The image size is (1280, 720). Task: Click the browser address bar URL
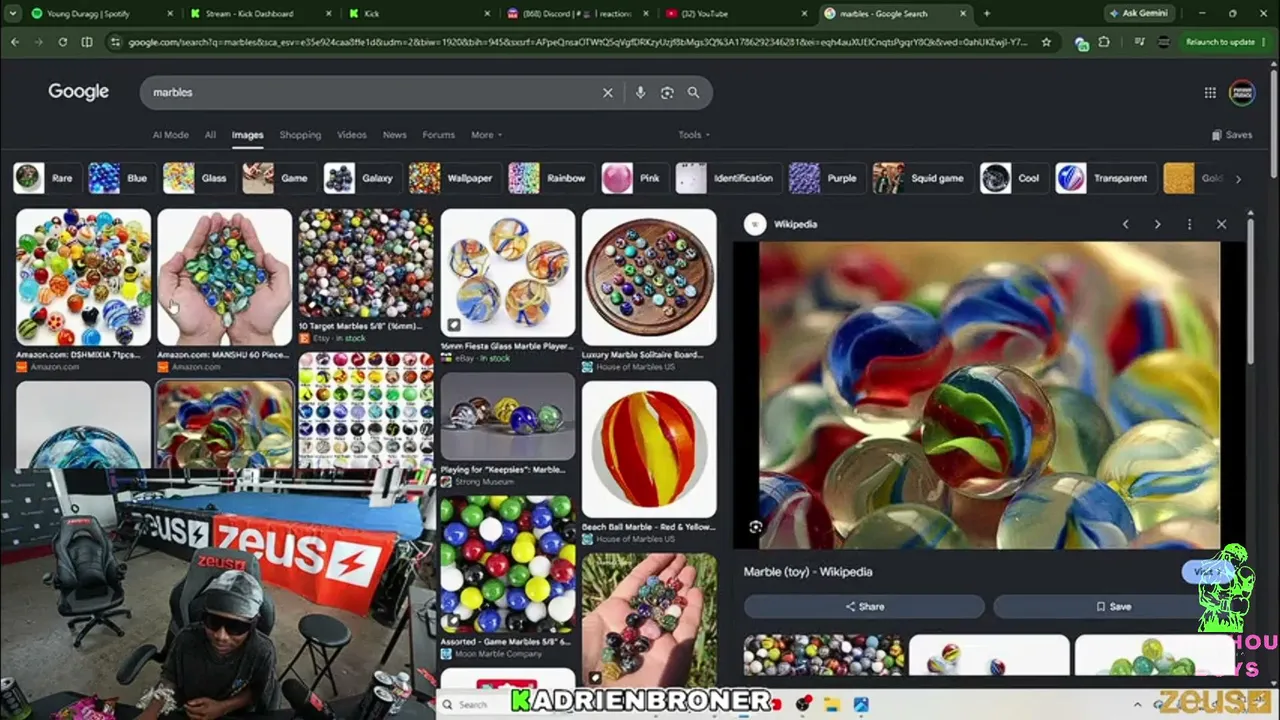point(578,42)
